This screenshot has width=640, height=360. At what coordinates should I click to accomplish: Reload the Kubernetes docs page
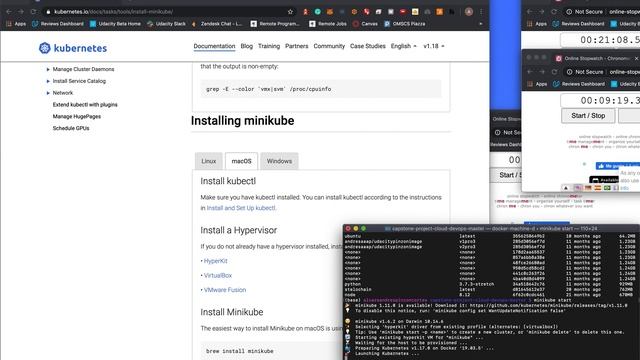(33, 12)
